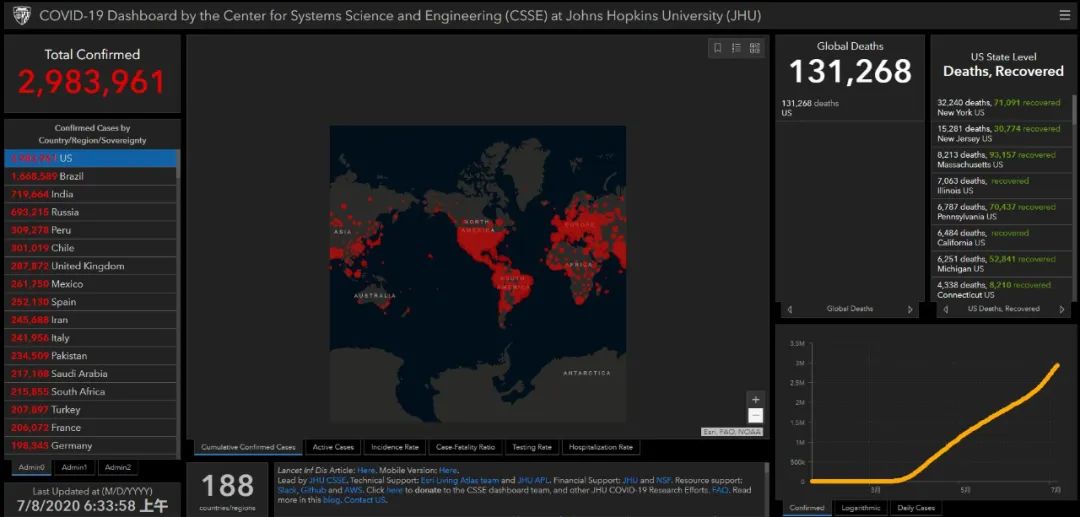Click Spain in the country list
The width and height of the screenshot is (1080, 517).
point(90,302)
